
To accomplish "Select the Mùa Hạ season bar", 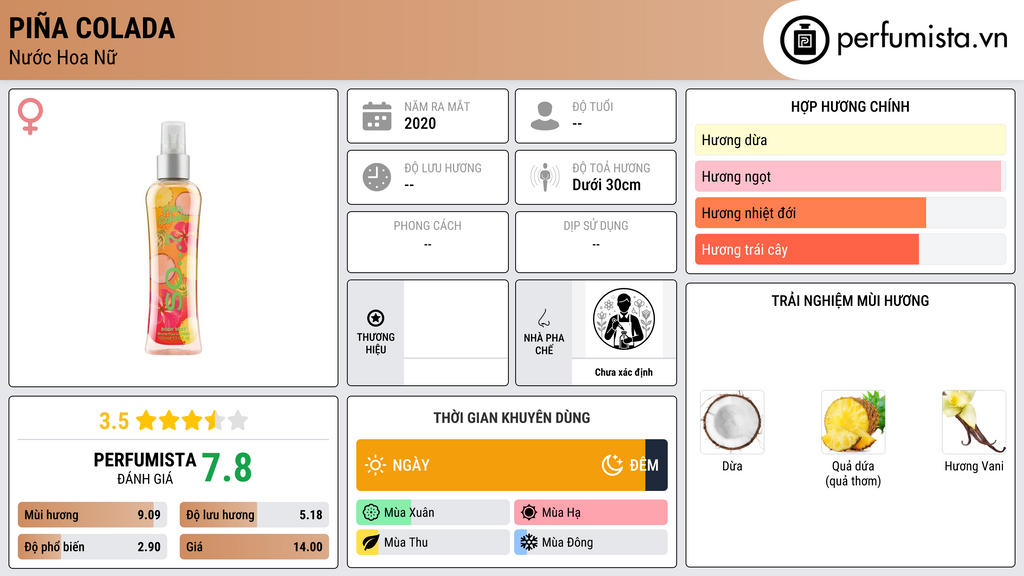I will click(590, 513).
